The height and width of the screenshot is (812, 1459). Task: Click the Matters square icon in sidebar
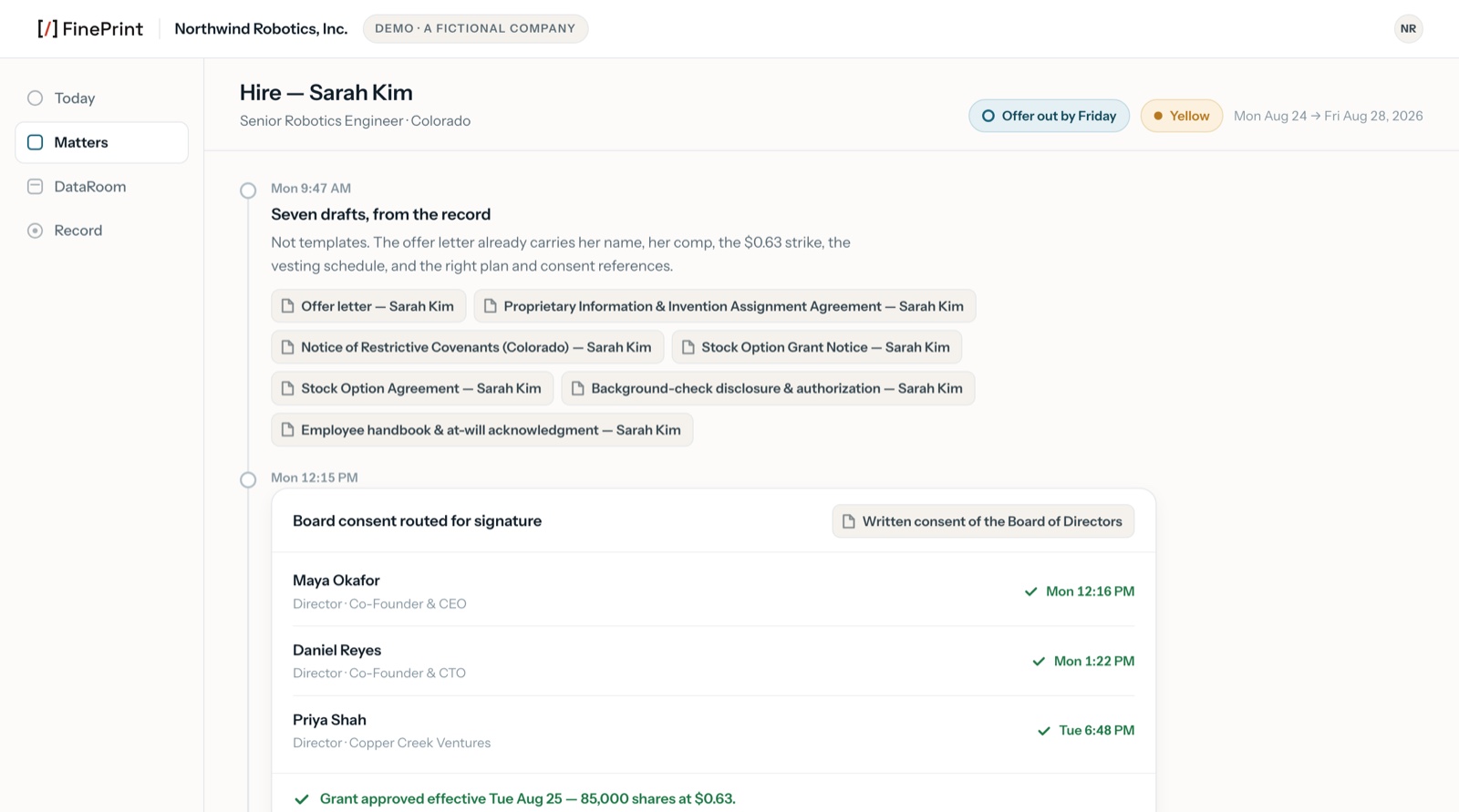click(x=35, y=142)
